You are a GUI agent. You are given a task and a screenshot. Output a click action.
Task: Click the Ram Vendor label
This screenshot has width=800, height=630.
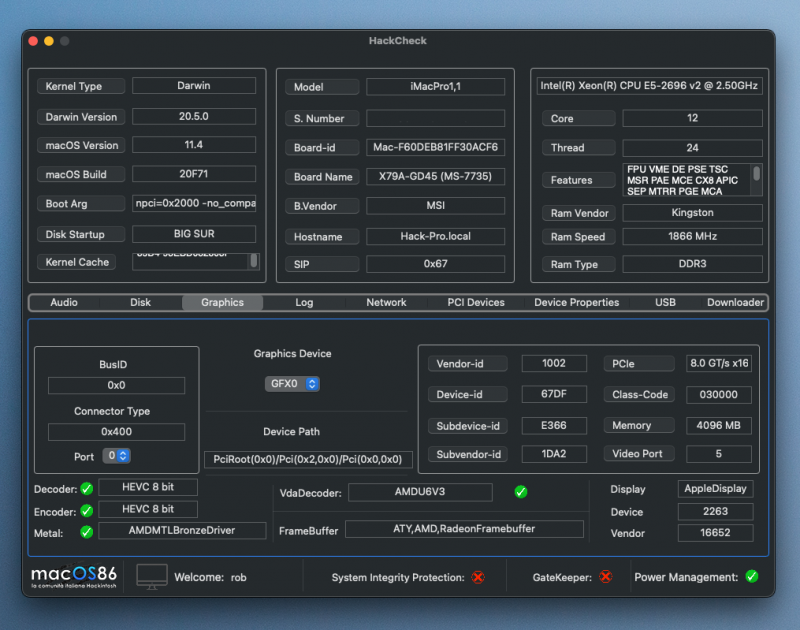[x=579, y=213]
